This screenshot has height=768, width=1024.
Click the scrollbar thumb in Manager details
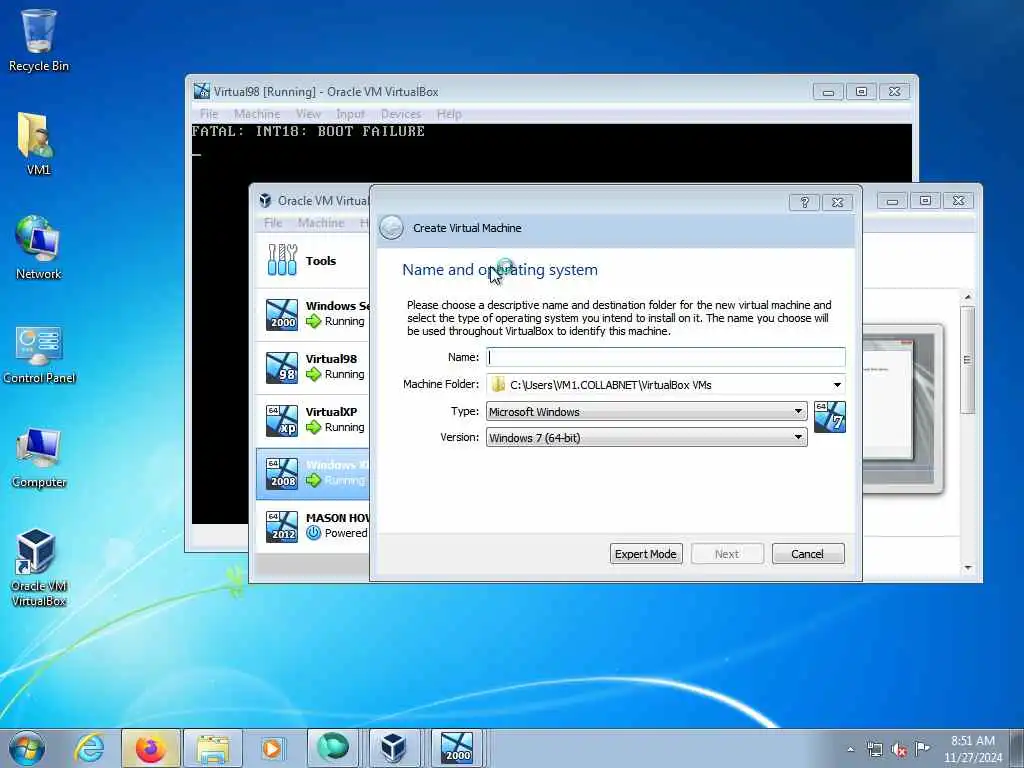click(x=968, y=359)
